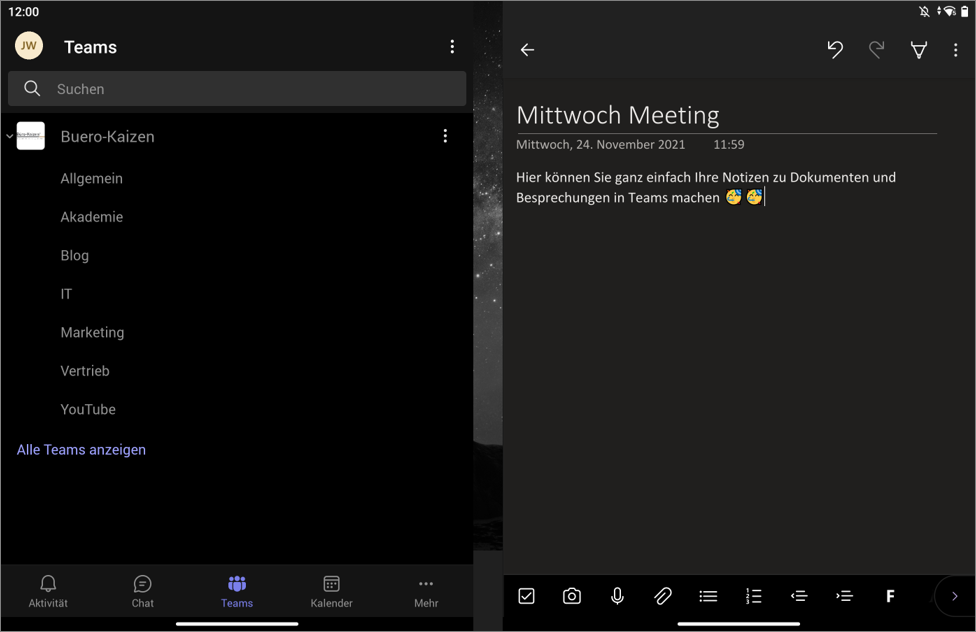Decrease the paragraph indent

[x=799, y=596]
